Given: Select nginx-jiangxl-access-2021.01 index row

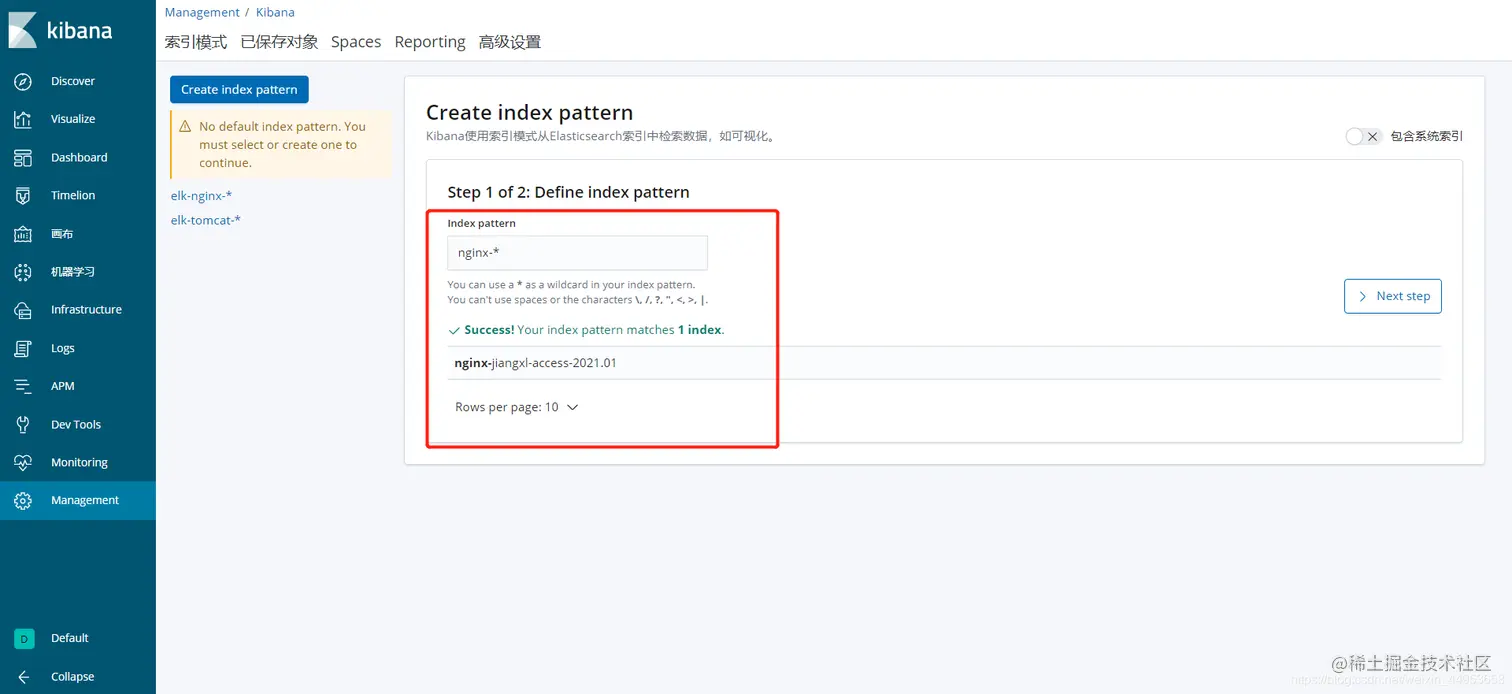Looking at the screenshot, I should pyautogui.click(x=944, y=363).
